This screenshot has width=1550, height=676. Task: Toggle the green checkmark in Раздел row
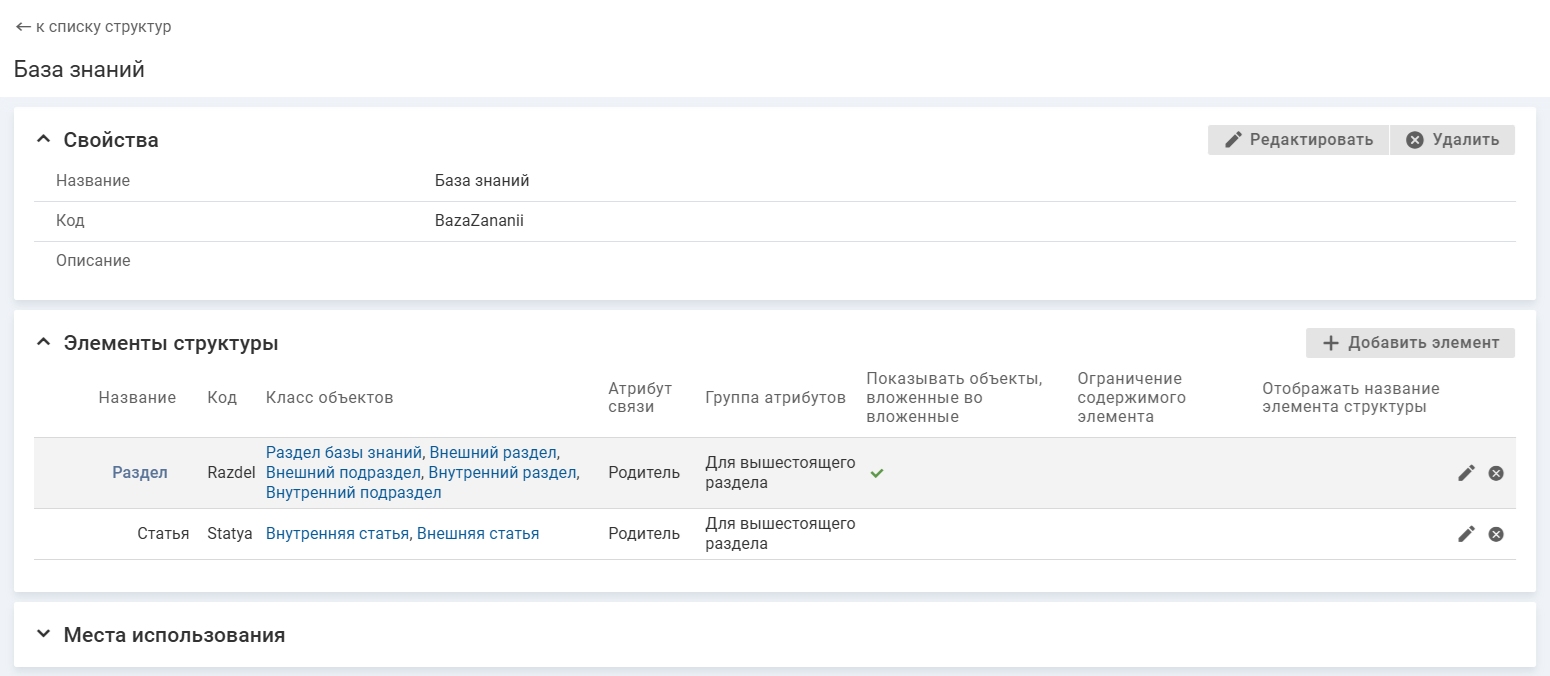[x=877, y=473]
